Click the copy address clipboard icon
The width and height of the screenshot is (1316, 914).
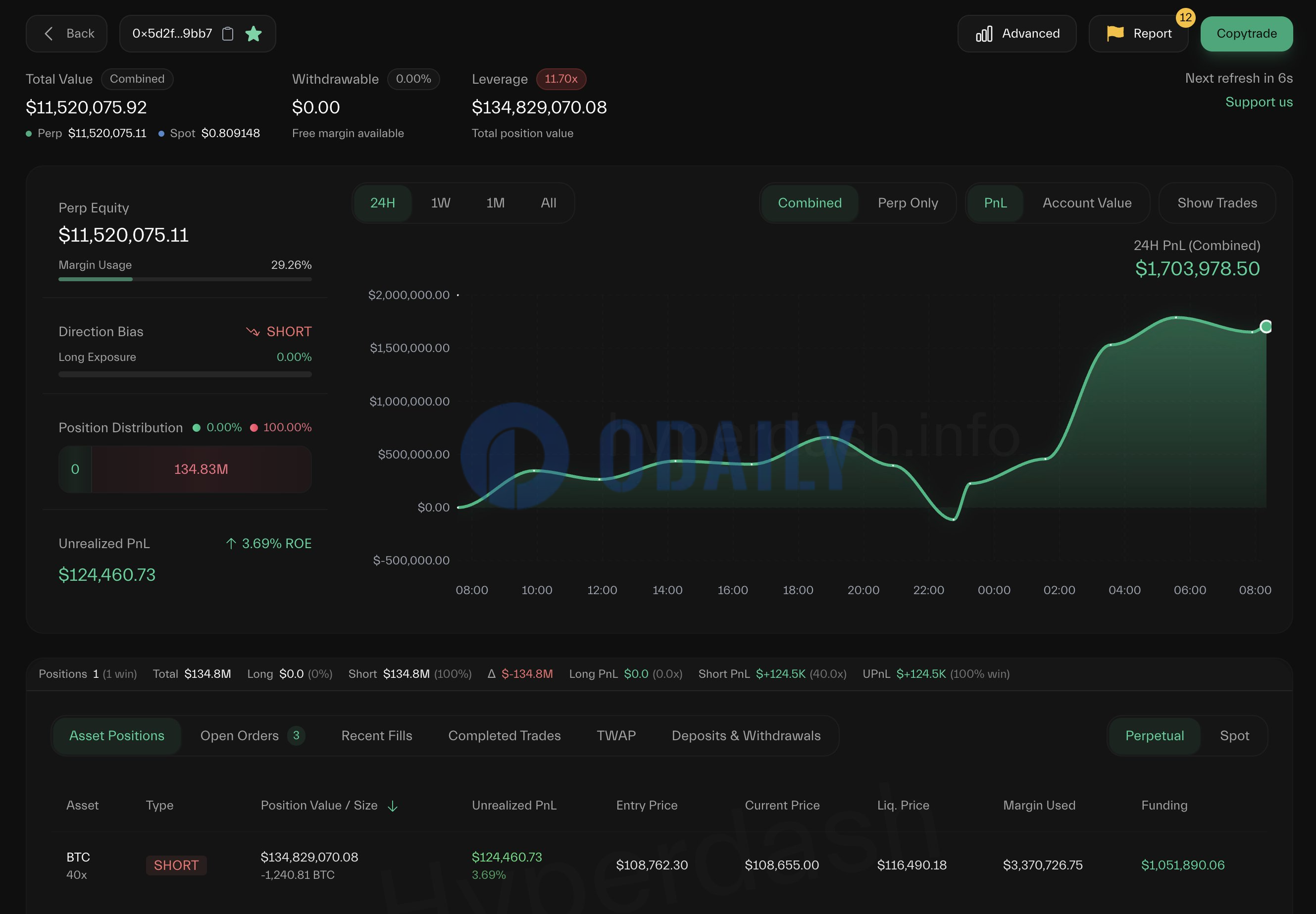pyautogui.click(x=227, y=34)
